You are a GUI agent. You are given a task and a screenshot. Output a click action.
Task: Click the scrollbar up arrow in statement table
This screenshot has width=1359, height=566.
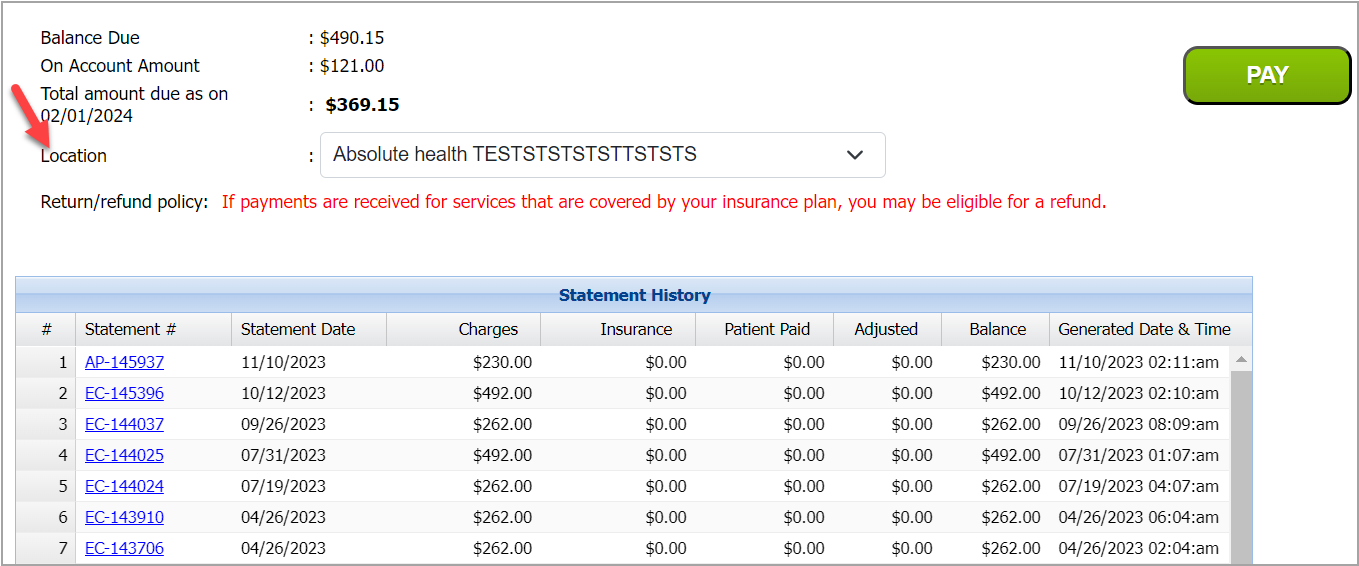click(1241, 358)
